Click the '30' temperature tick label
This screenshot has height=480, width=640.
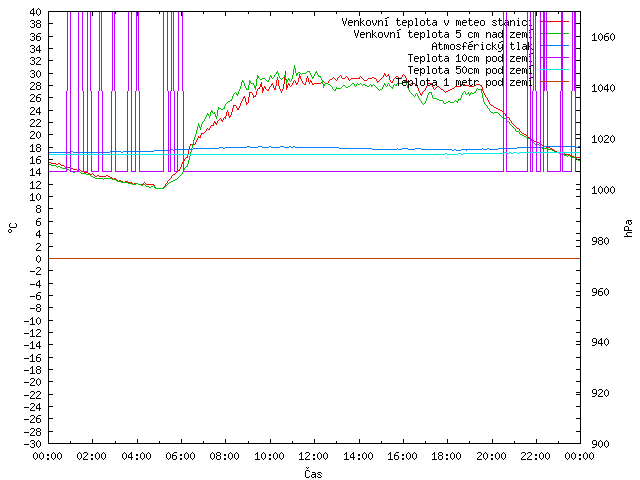click(x=36, y=74)
